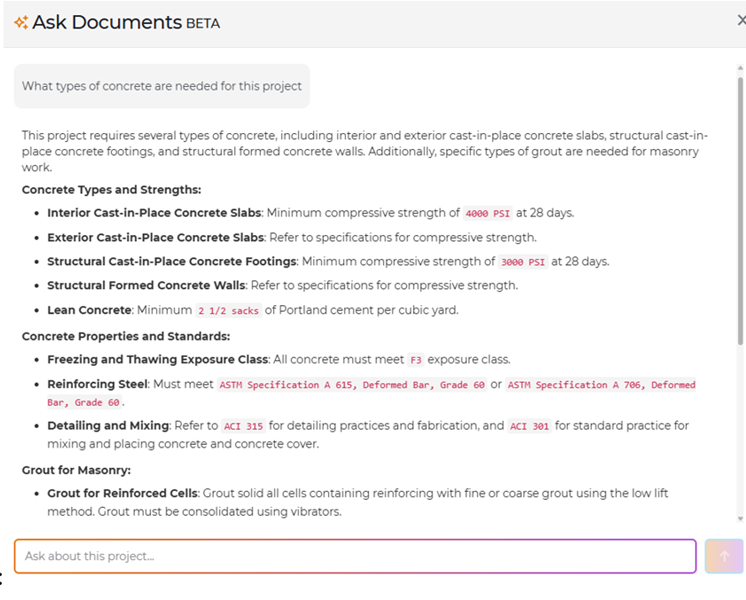This screenshot has height=600, width=746.
Task: Click the '3000 PSI' code value
Action: [523, 262]
